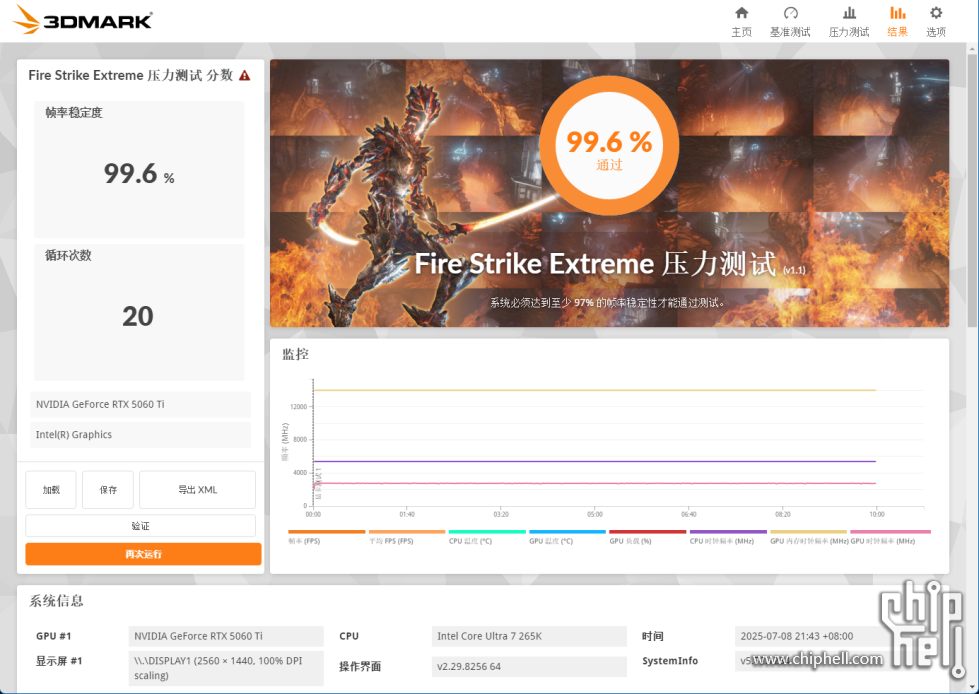Open the 基准测试 benchmarks gauge icon
The image size is (979, 694).
click(790, 13)
